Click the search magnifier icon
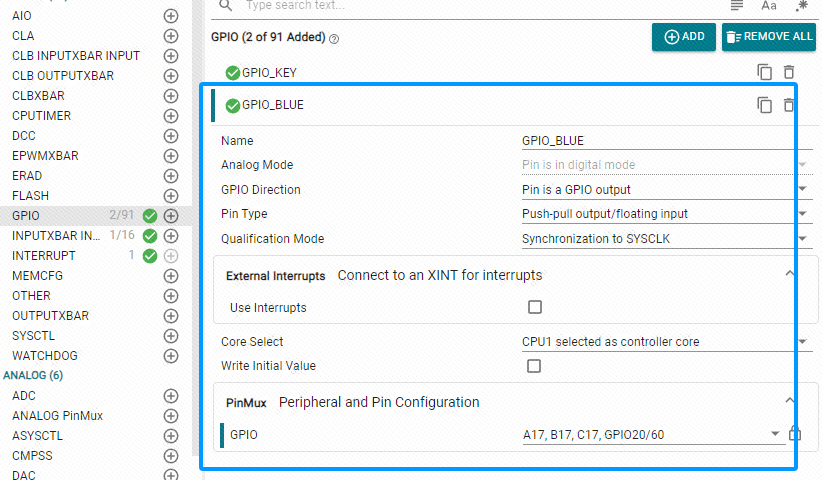Screen dimensions: 822x480 tap(225, 6)
